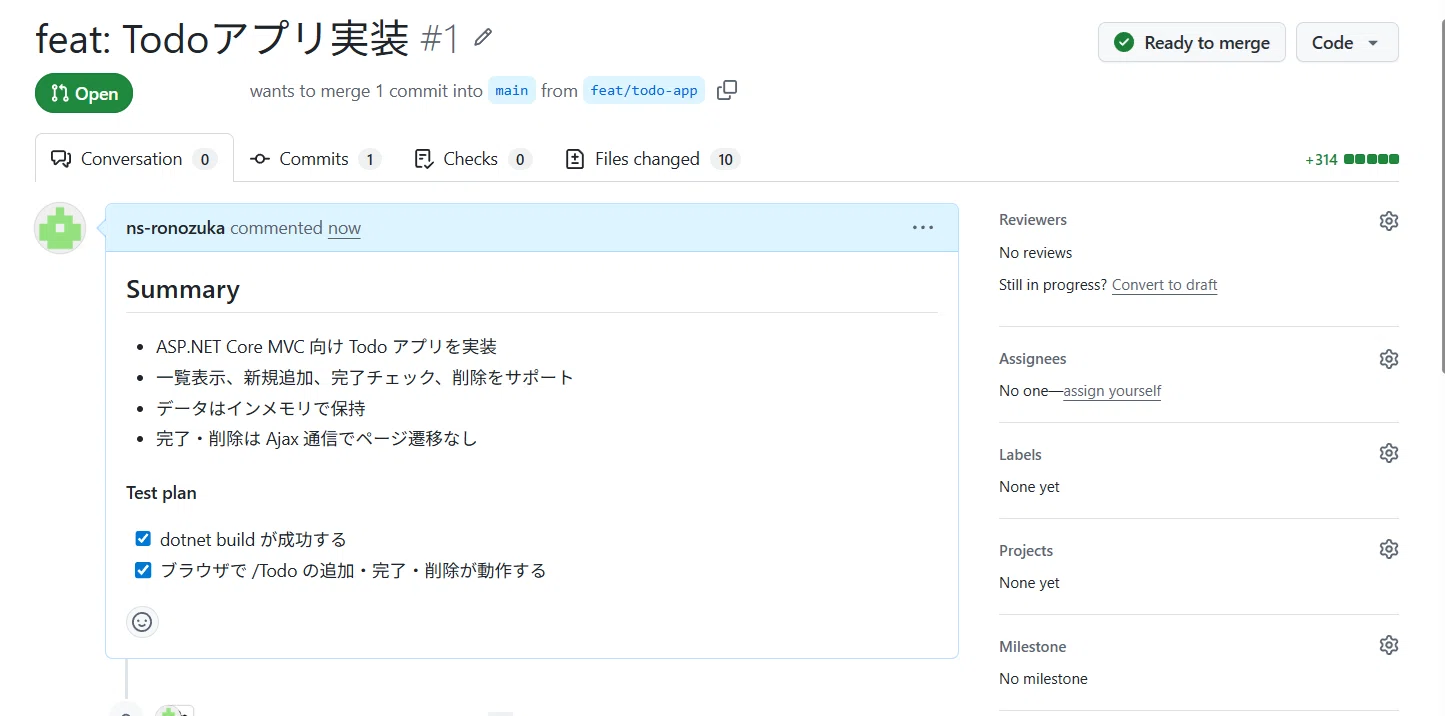Click the main base branch link
Viewport: 1445px width, 716px height.
point(512,90)
